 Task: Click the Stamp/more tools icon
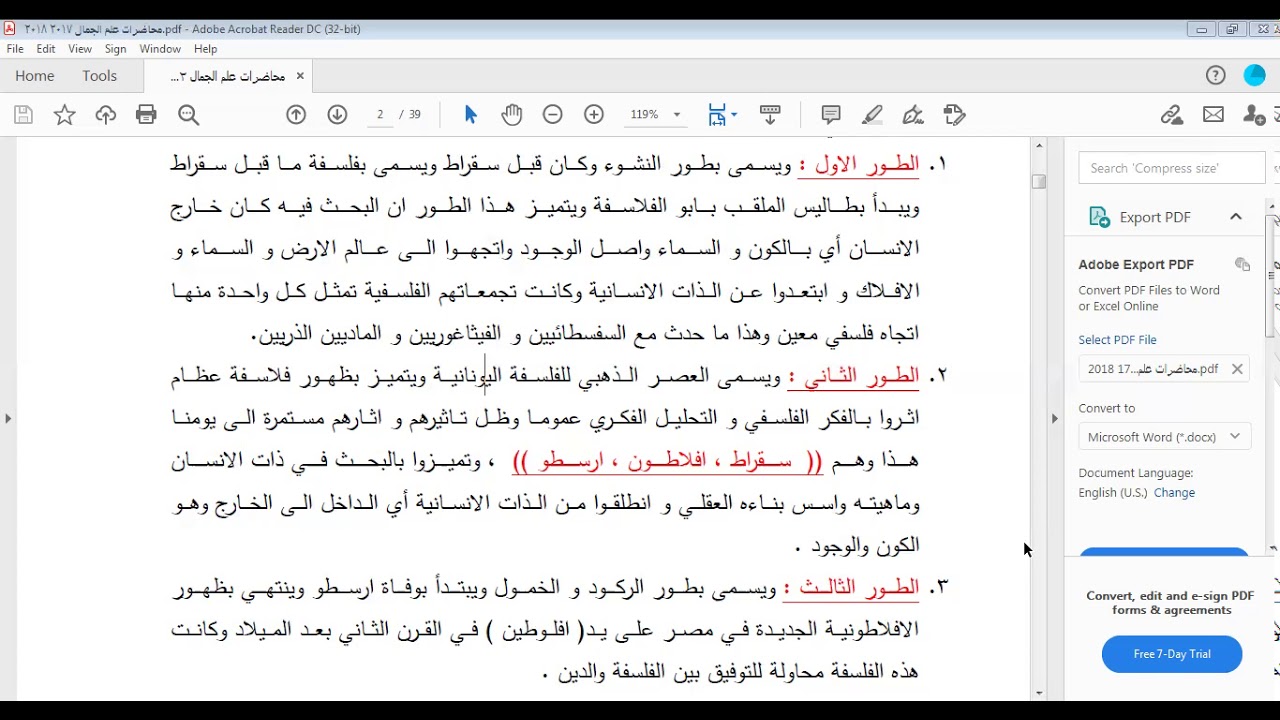click(x=954, y=115)
